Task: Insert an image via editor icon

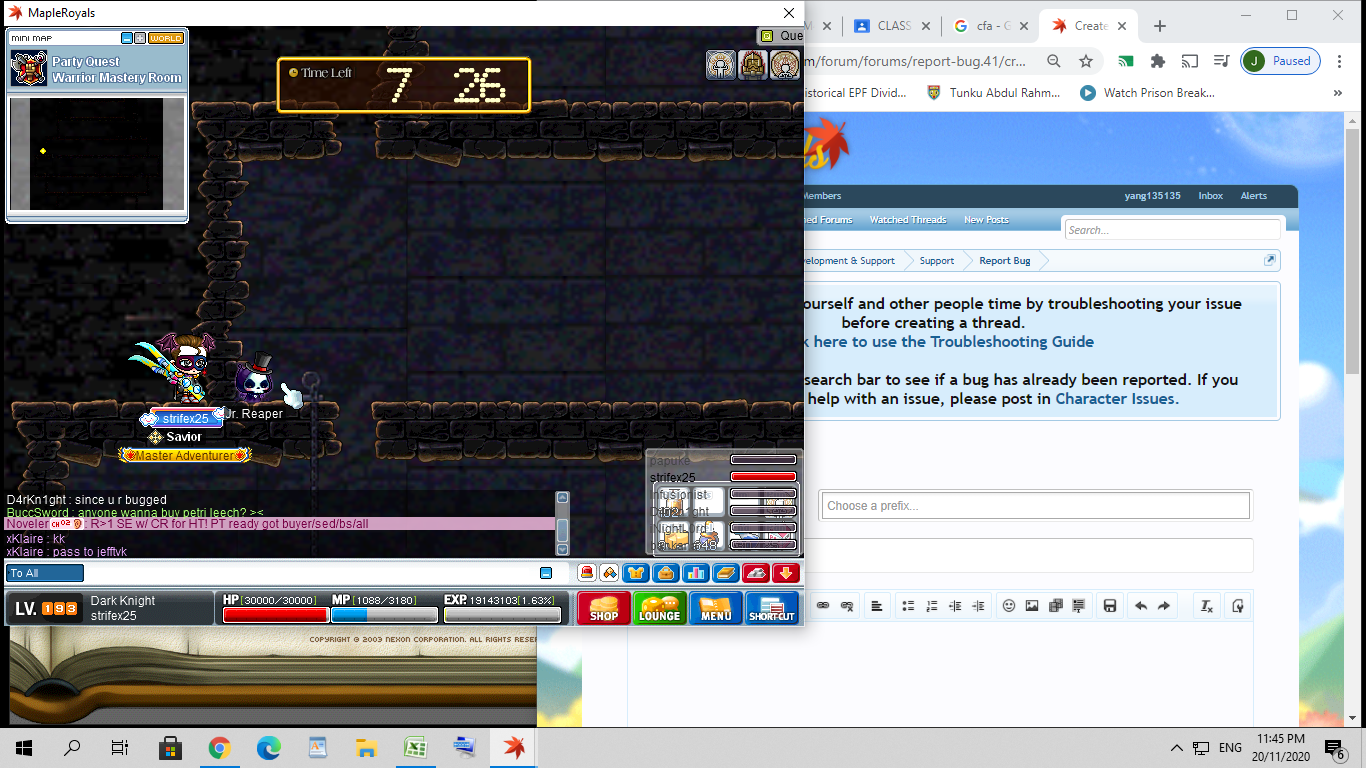Action: pyautogui.click(x=1032, y=605)
